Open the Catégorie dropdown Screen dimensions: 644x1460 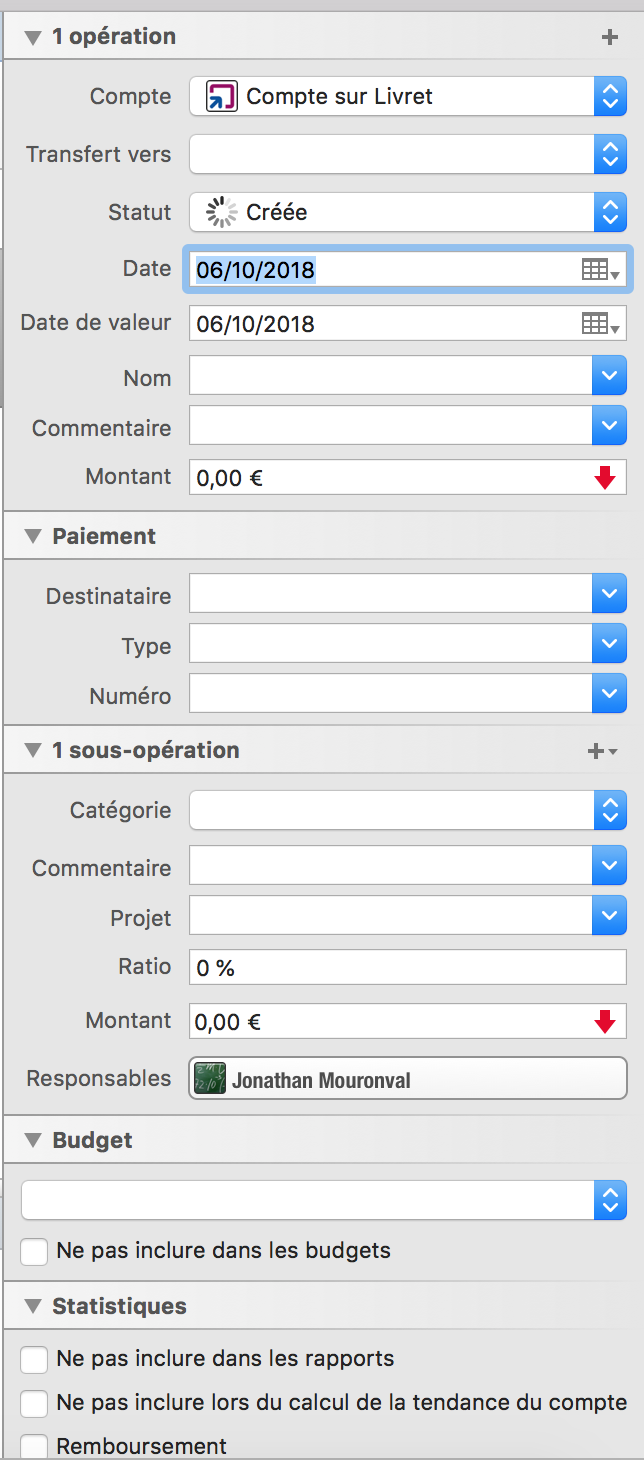point(408,810)
